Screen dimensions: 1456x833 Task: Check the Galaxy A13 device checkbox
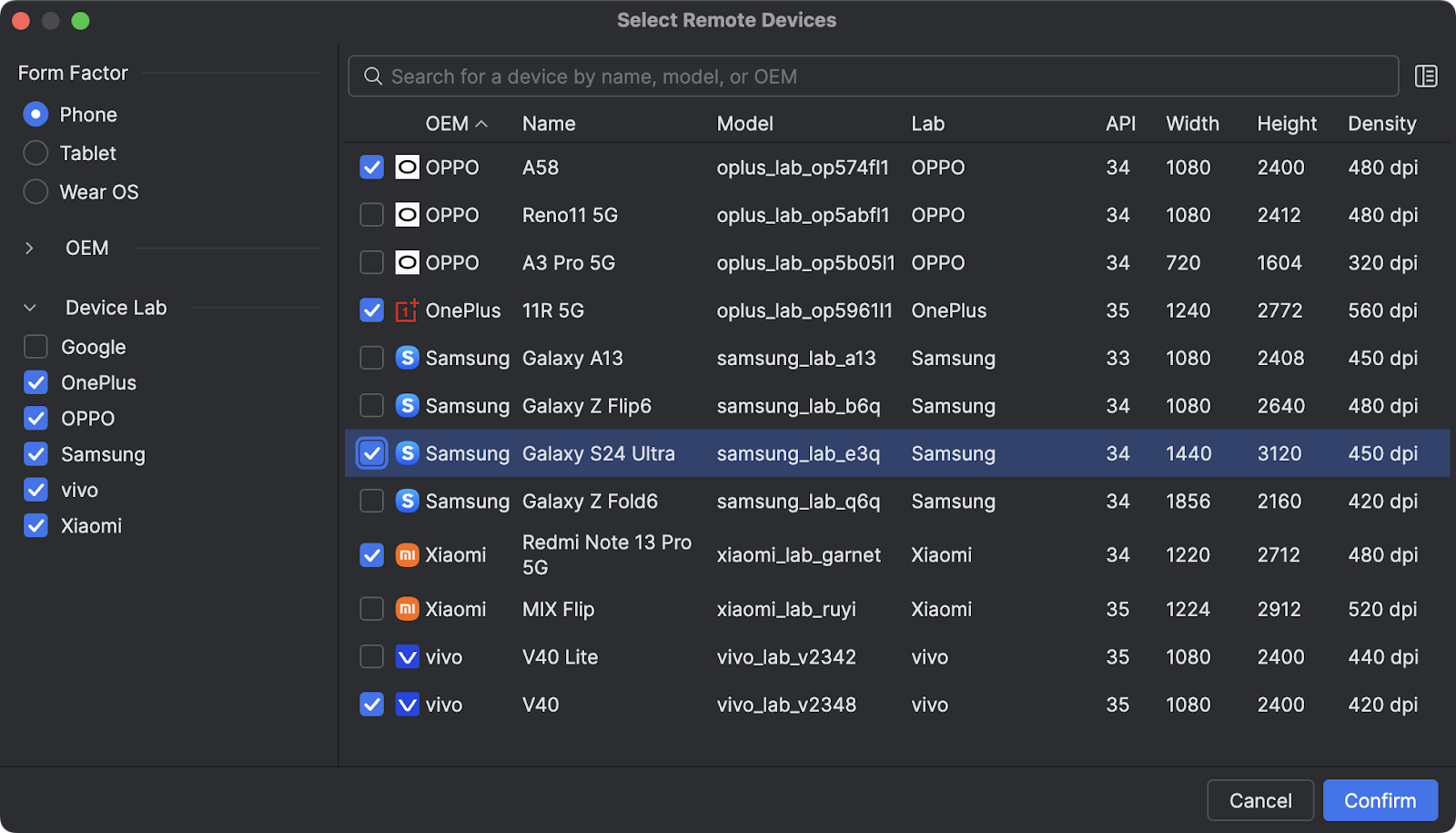click(371, 358)
